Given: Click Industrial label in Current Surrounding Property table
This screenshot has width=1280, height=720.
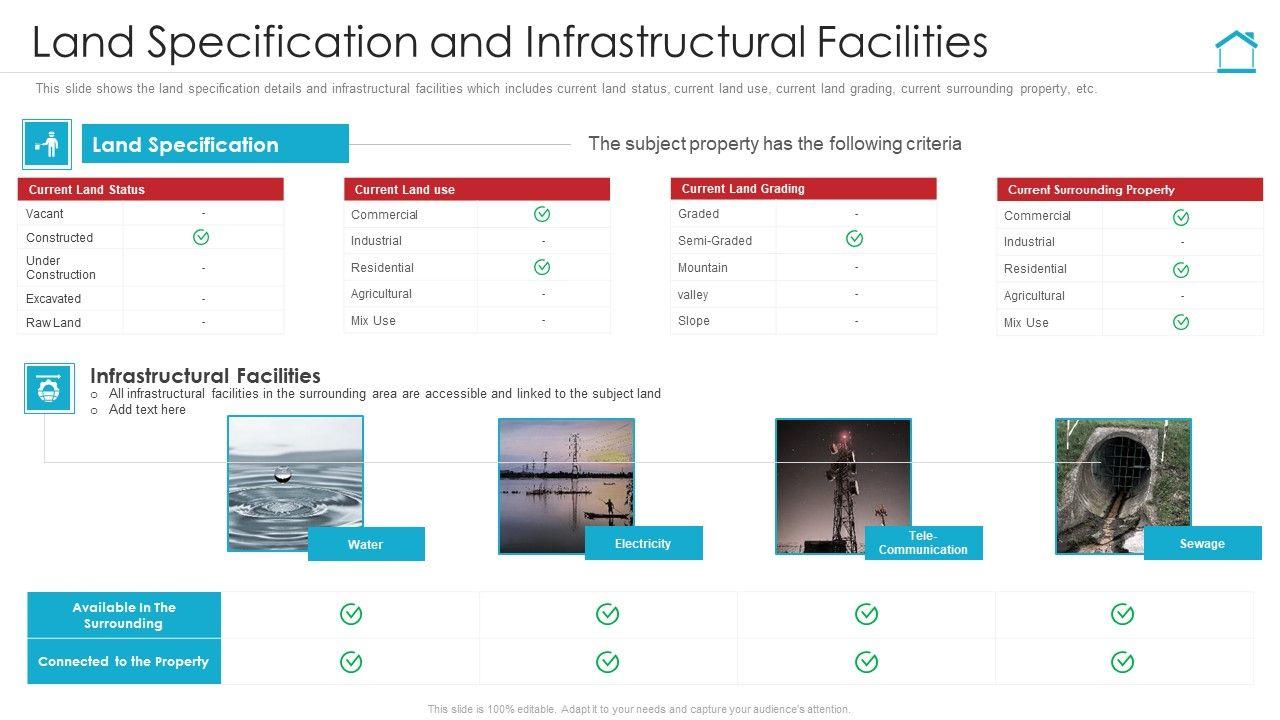Looking at the screenshot, I should 1029,241.
